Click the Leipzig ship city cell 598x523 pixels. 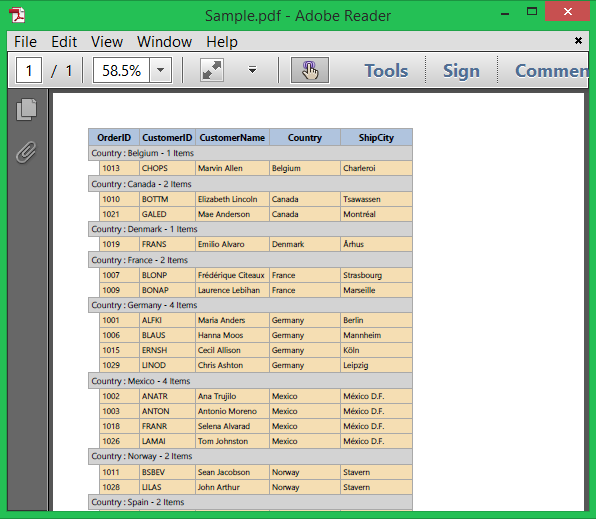tap(376, 365)
